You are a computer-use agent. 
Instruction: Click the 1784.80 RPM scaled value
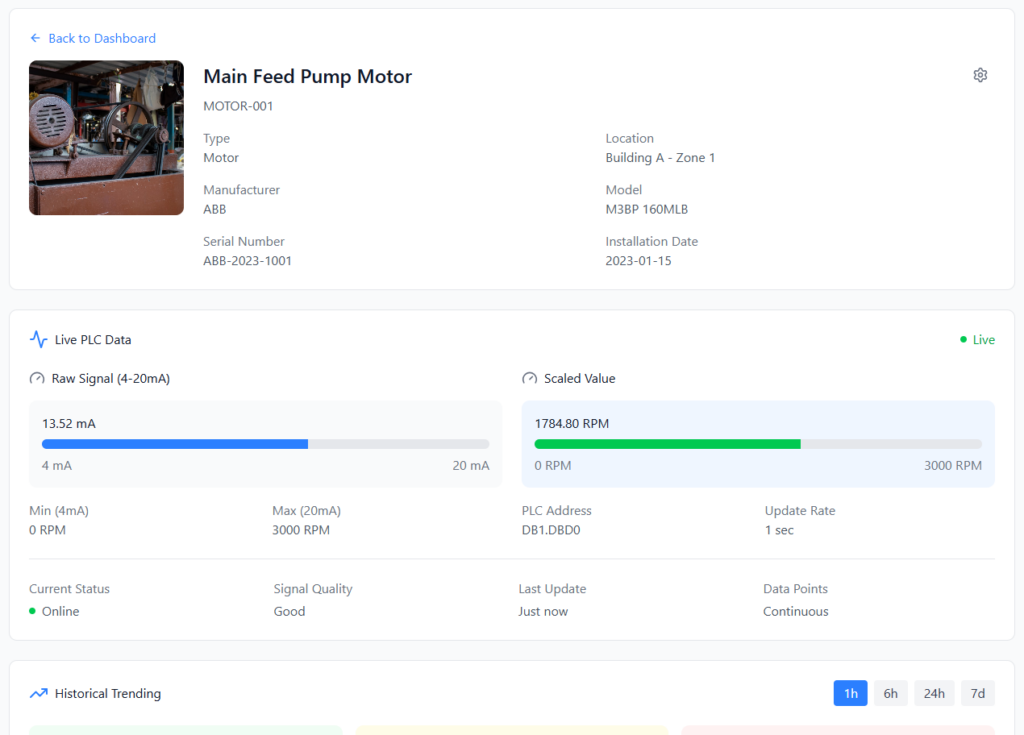[571, 423]
